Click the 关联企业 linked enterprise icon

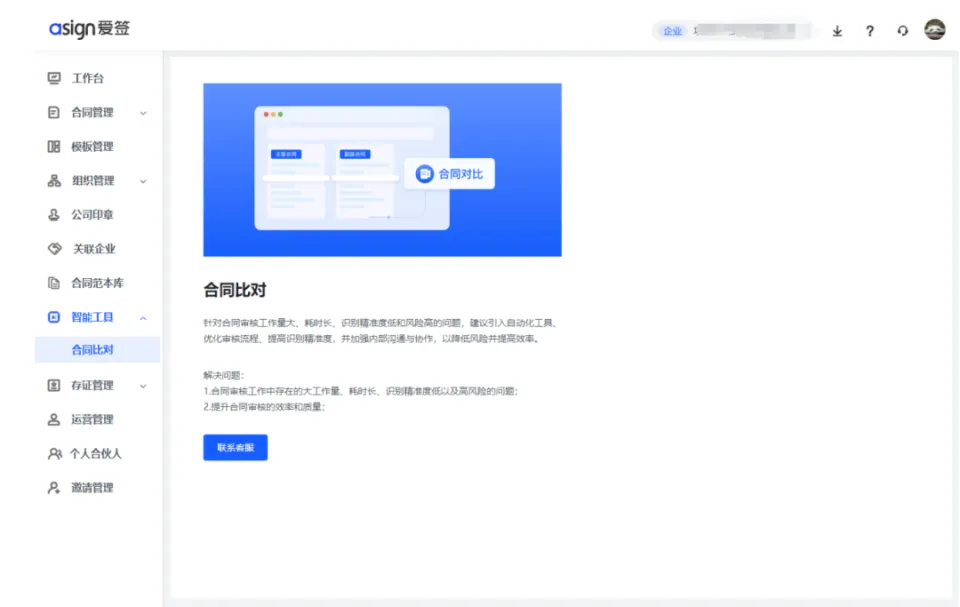pos(54,249)
